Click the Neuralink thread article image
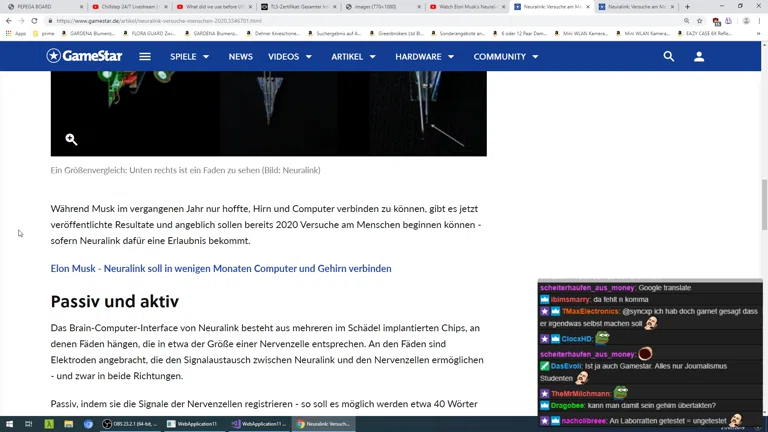Image resolution: width=768 pixels, height=432 pixels. pyautogui.click(x=268, y=113)
